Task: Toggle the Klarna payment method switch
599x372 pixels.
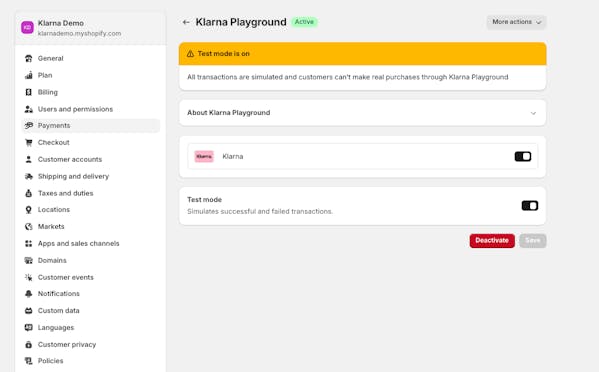Action: [x=523, y=156]
